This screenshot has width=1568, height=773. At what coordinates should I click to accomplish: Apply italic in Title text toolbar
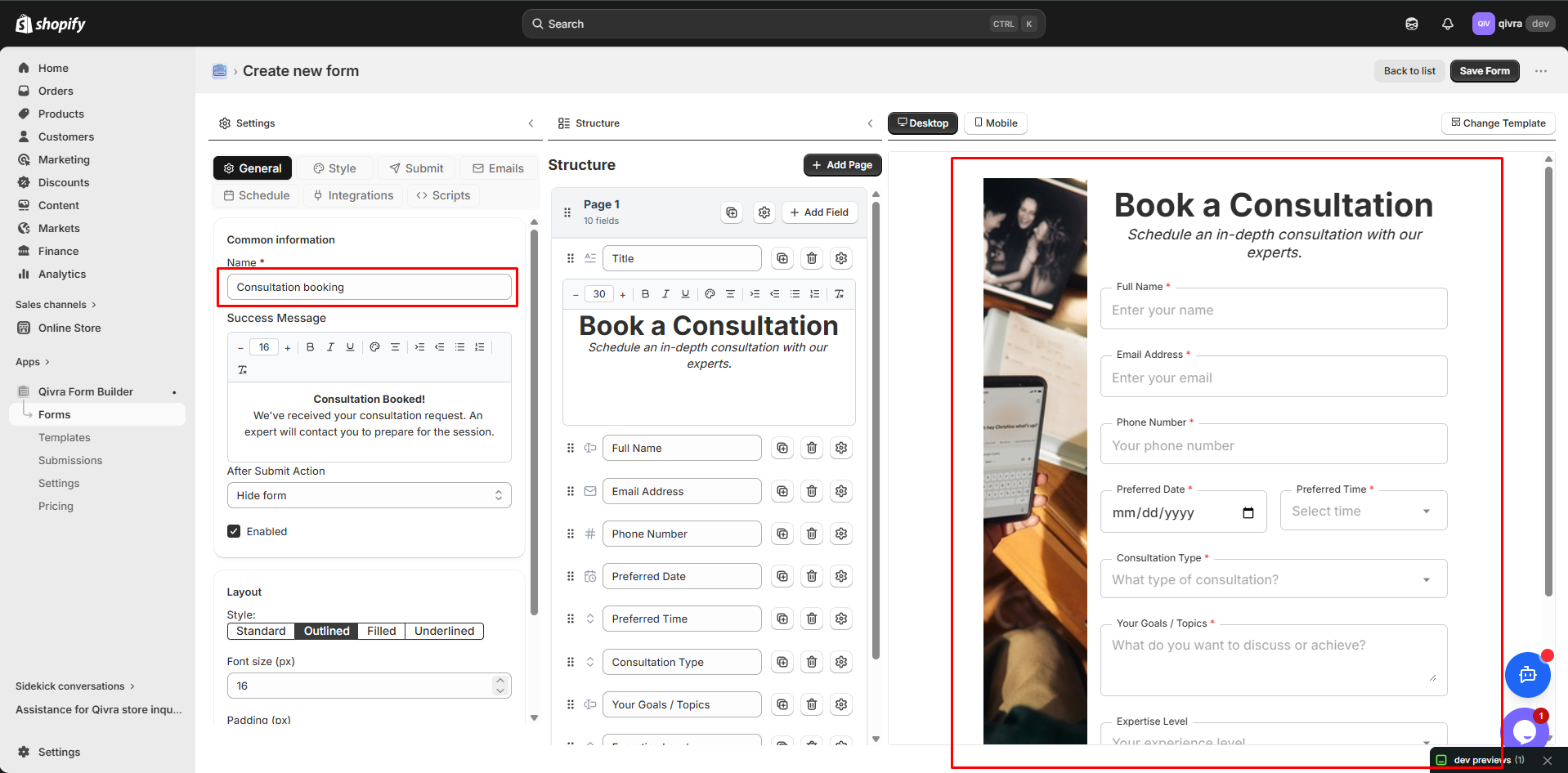(665, 294)
